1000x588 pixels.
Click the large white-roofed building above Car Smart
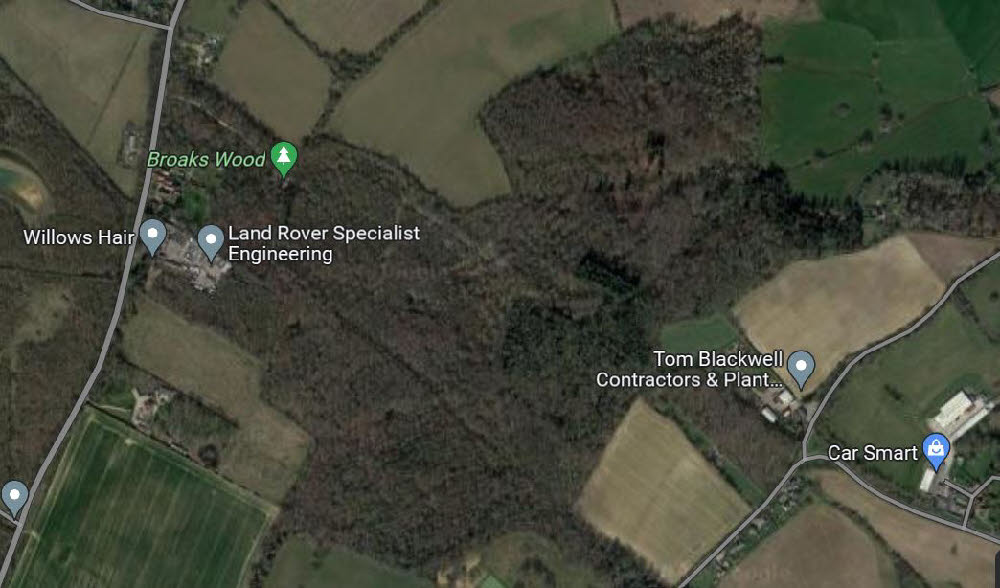point(959,413)
